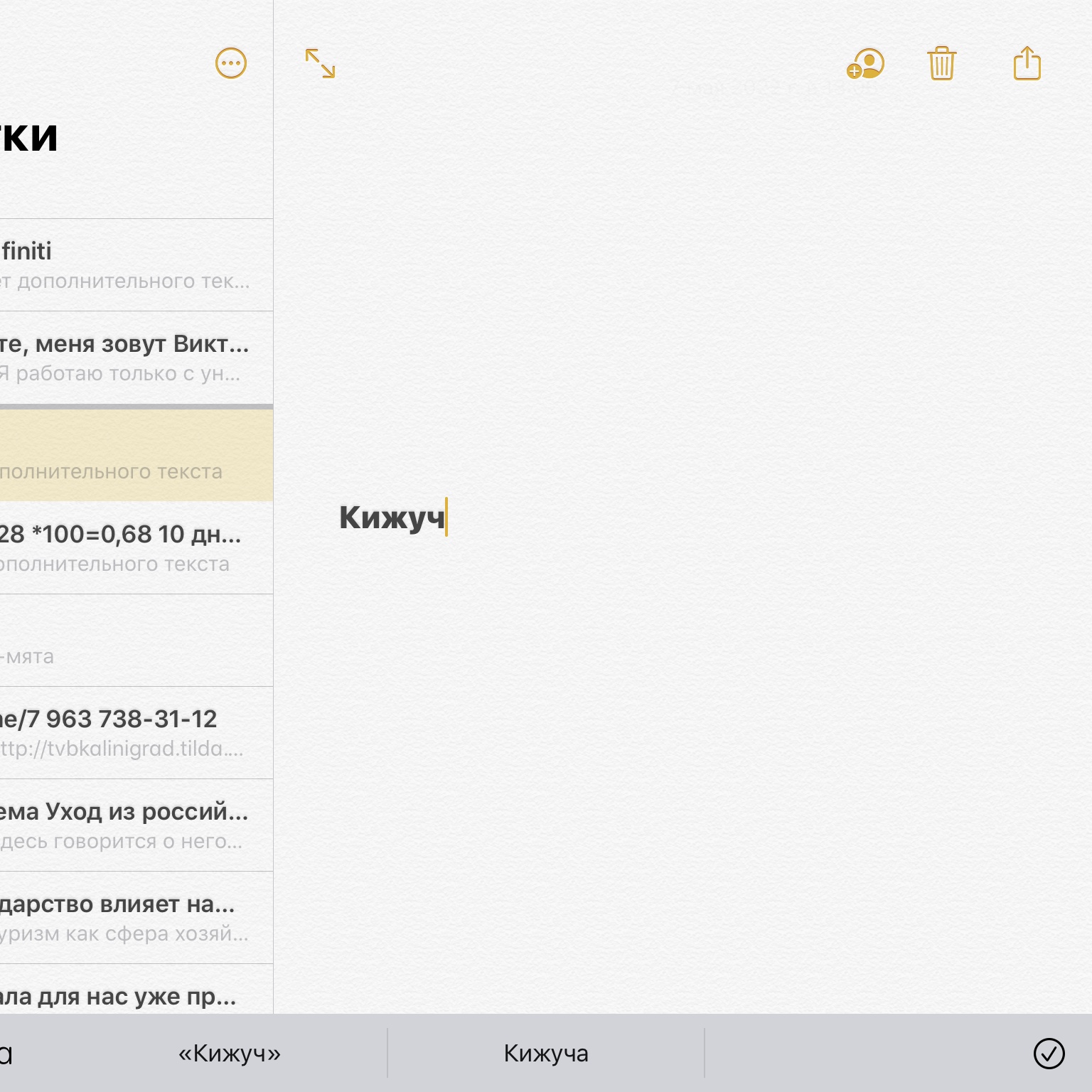Pick the quoted «Кижуч» suggestion
Image resolution: width=1092 pixels, height=1092 pixels.
tap(229, 1053)
